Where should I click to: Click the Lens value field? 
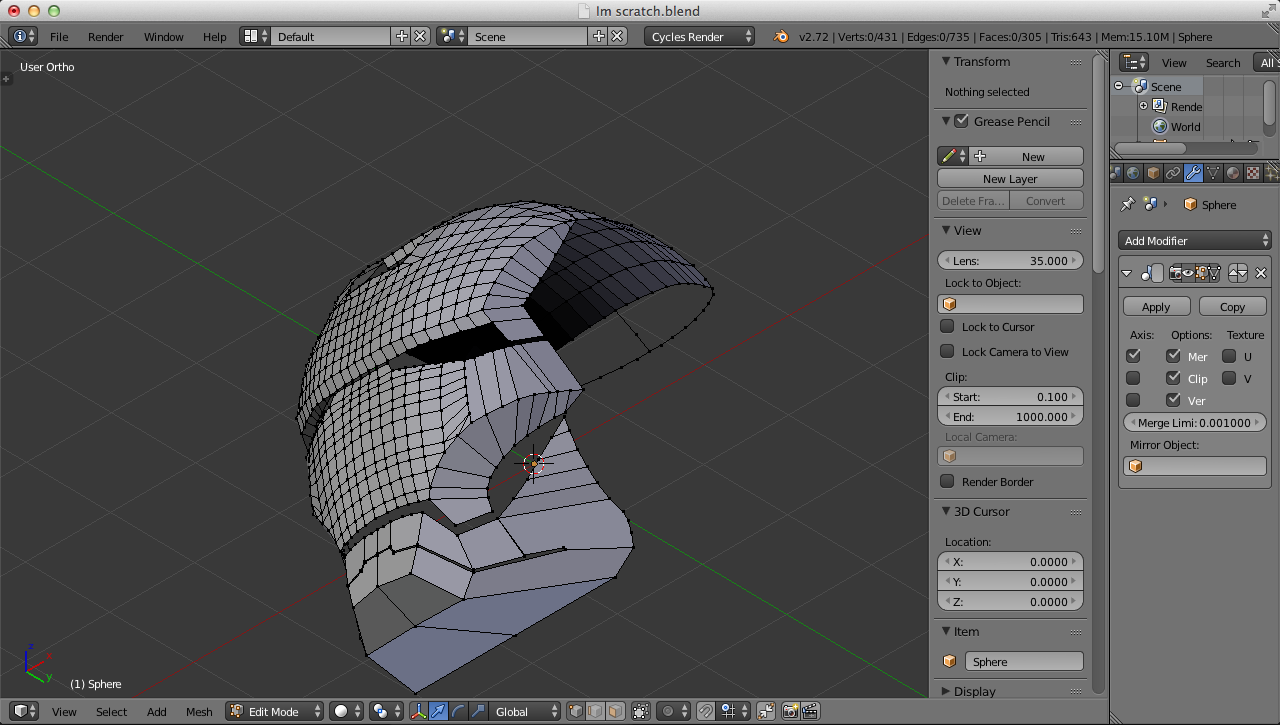pyautogui.click(x=1010, y=260)
